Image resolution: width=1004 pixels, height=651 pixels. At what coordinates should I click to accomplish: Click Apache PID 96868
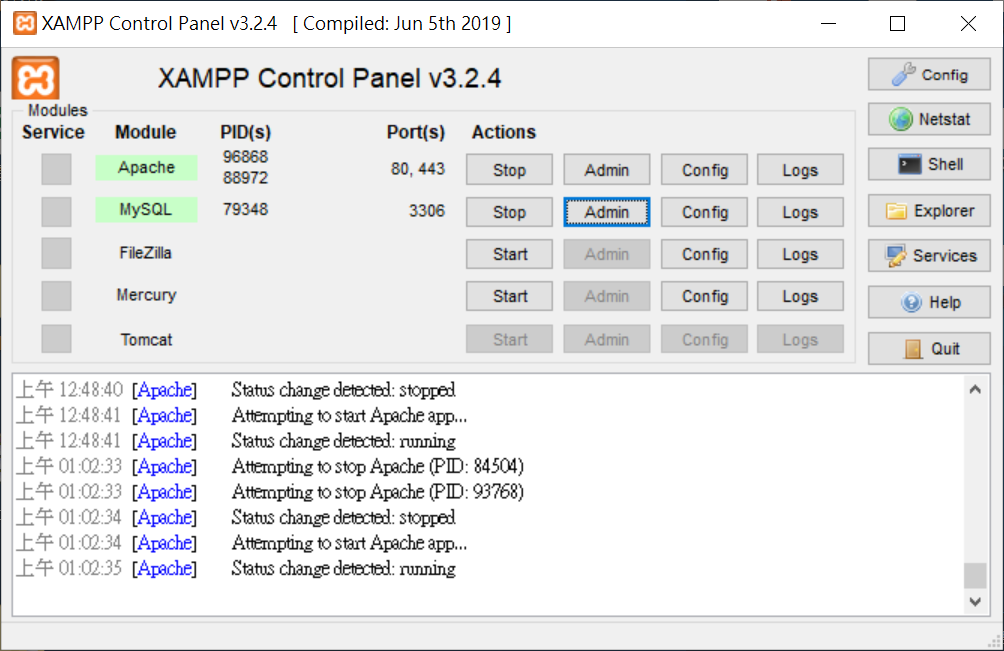(245, 157)
